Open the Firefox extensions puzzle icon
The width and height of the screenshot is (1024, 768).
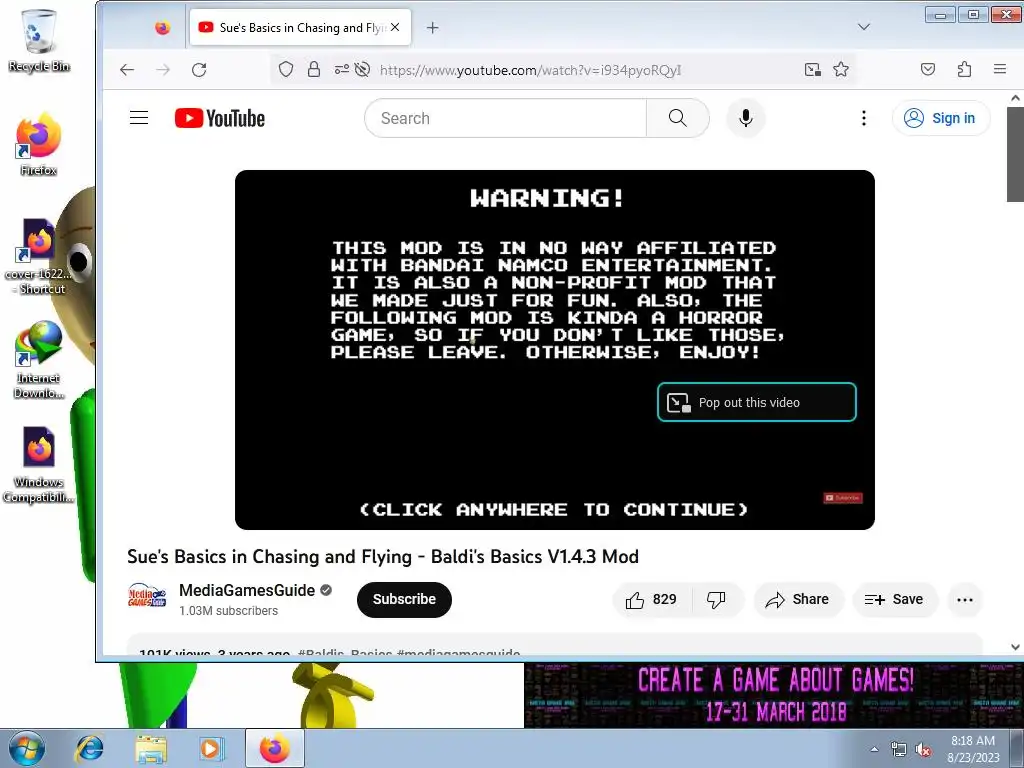point(965,69)
